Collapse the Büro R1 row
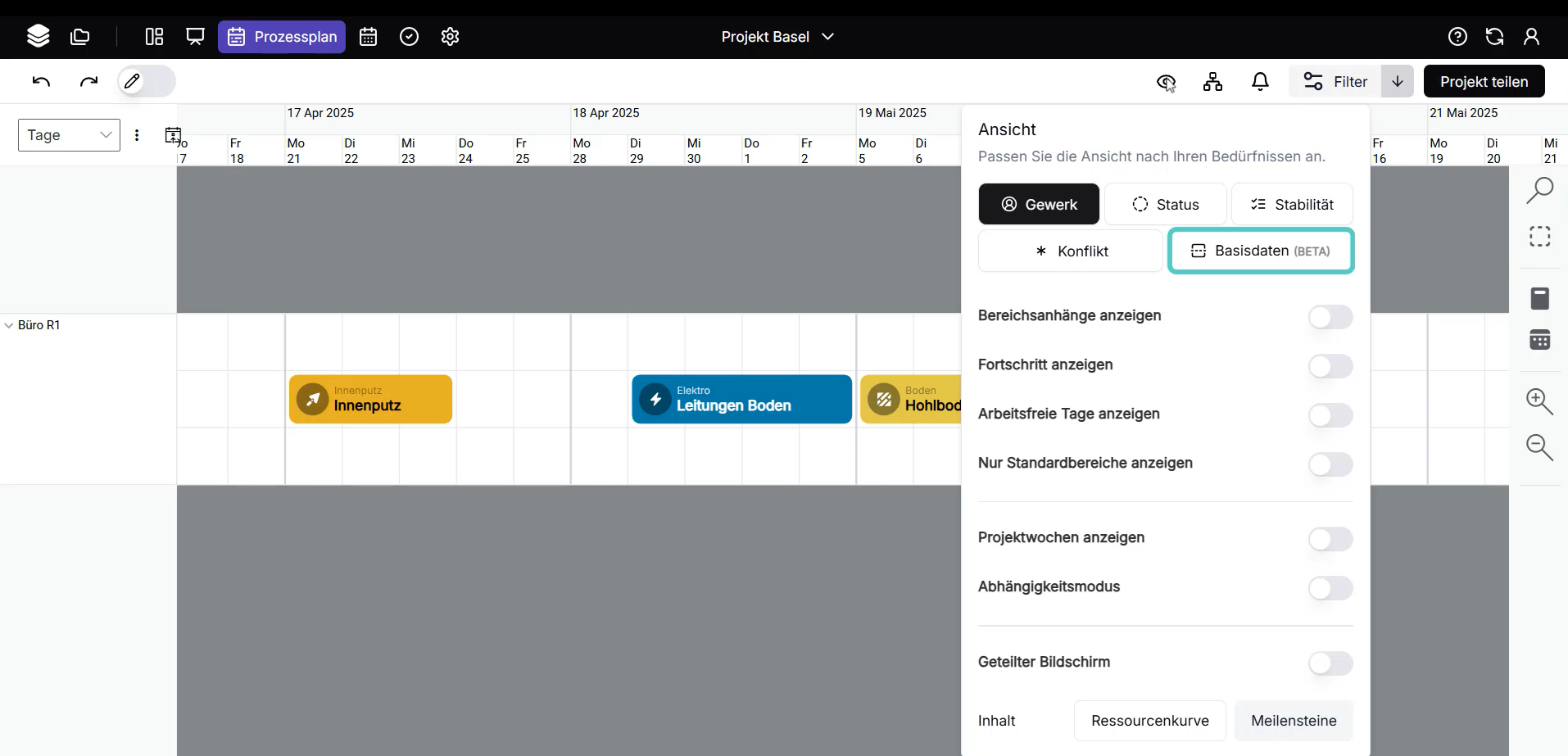Viewport: 1568px width, 756px height. tap(9, 325)
